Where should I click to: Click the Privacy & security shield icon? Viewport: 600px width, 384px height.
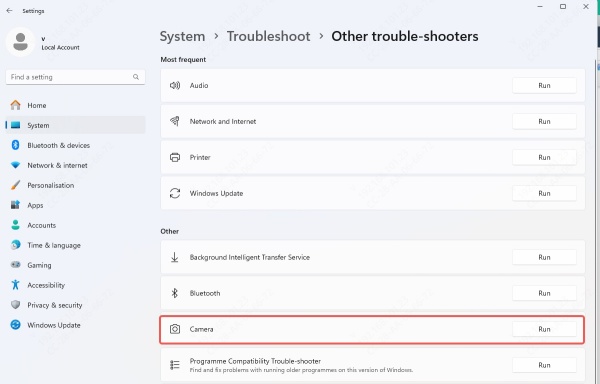(15, 305)
